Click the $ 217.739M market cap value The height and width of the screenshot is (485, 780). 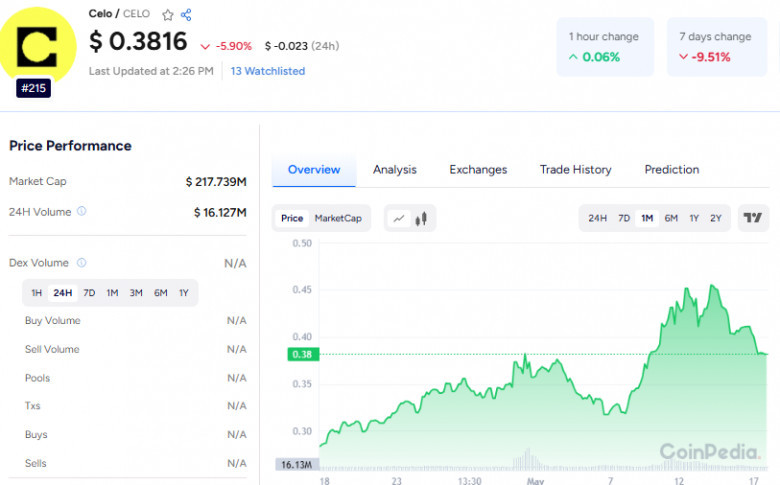pyautogui.click(x=216, y=182)
